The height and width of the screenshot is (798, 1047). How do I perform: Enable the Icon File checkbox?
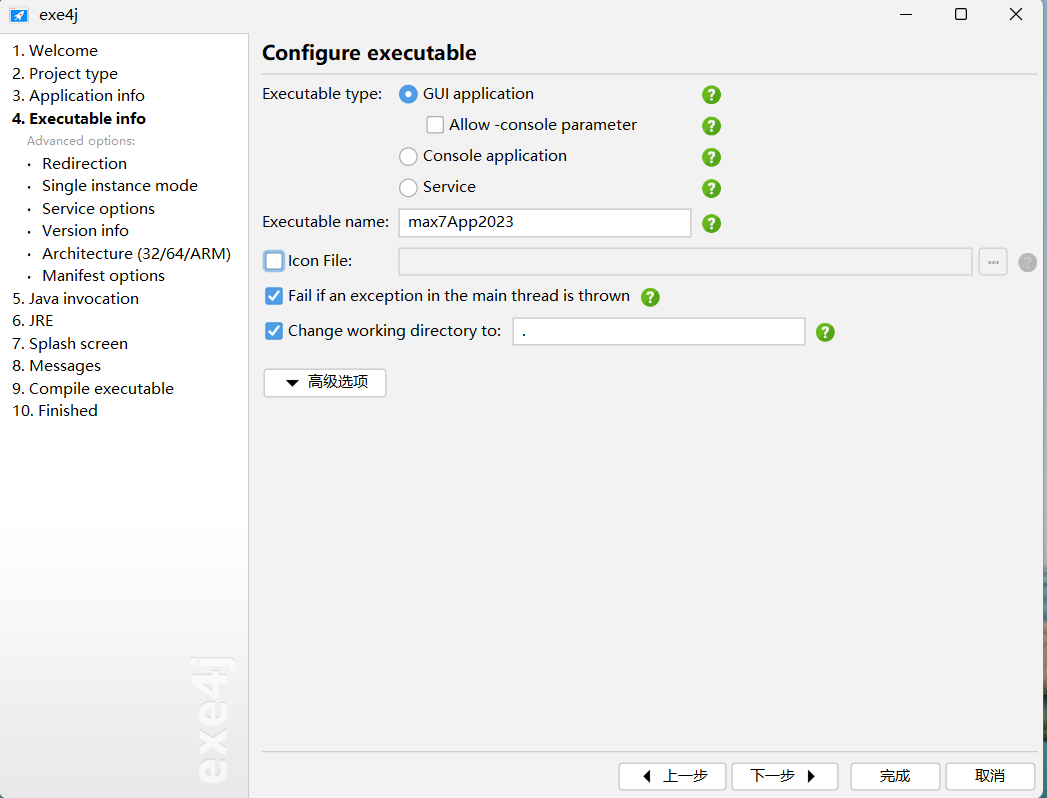[x=274, y=260]
